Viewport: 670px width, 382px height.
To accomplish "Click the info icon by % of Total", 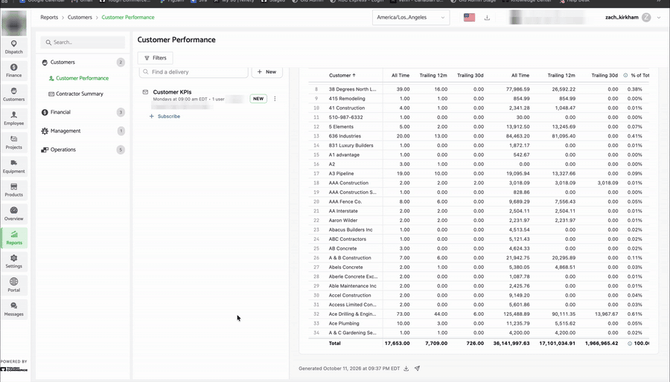I will [x=626, y=75].
